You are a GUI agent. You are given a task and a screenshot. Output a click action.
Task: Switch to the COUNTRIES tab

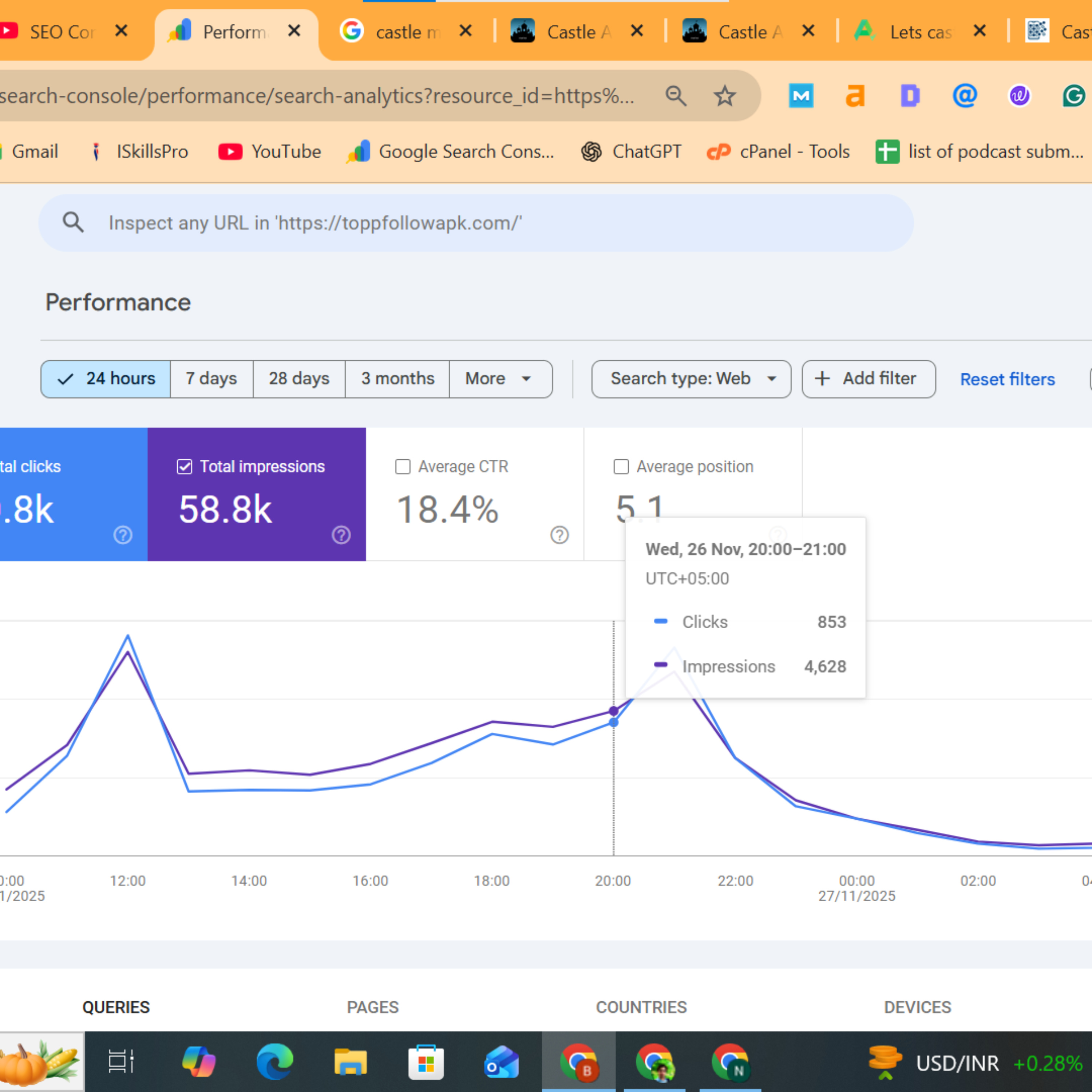pyautogui.click(x=641, y=1007)
